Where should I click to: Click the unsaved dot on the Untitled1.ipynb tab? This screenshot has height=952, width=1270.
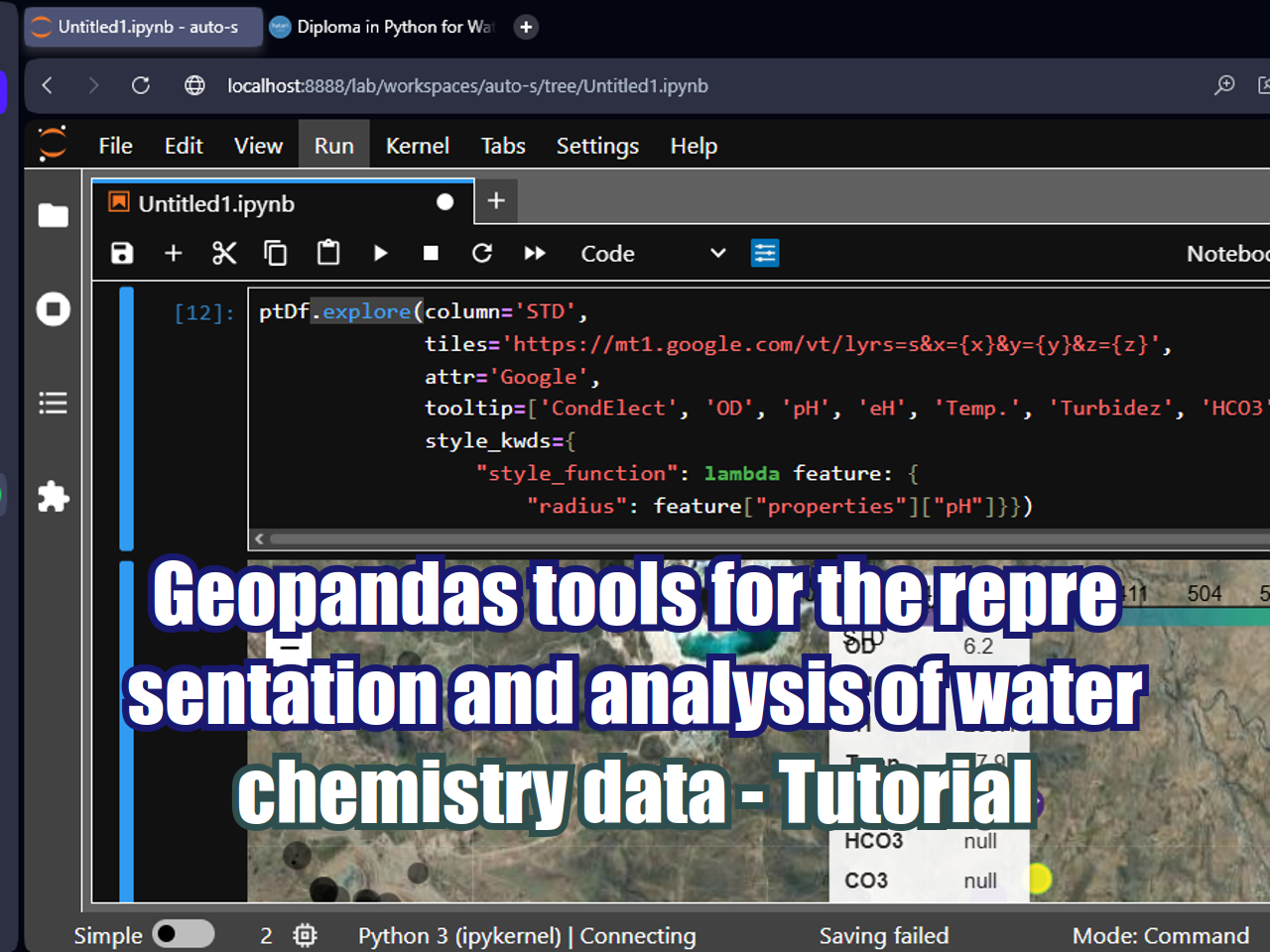[444, 202]
